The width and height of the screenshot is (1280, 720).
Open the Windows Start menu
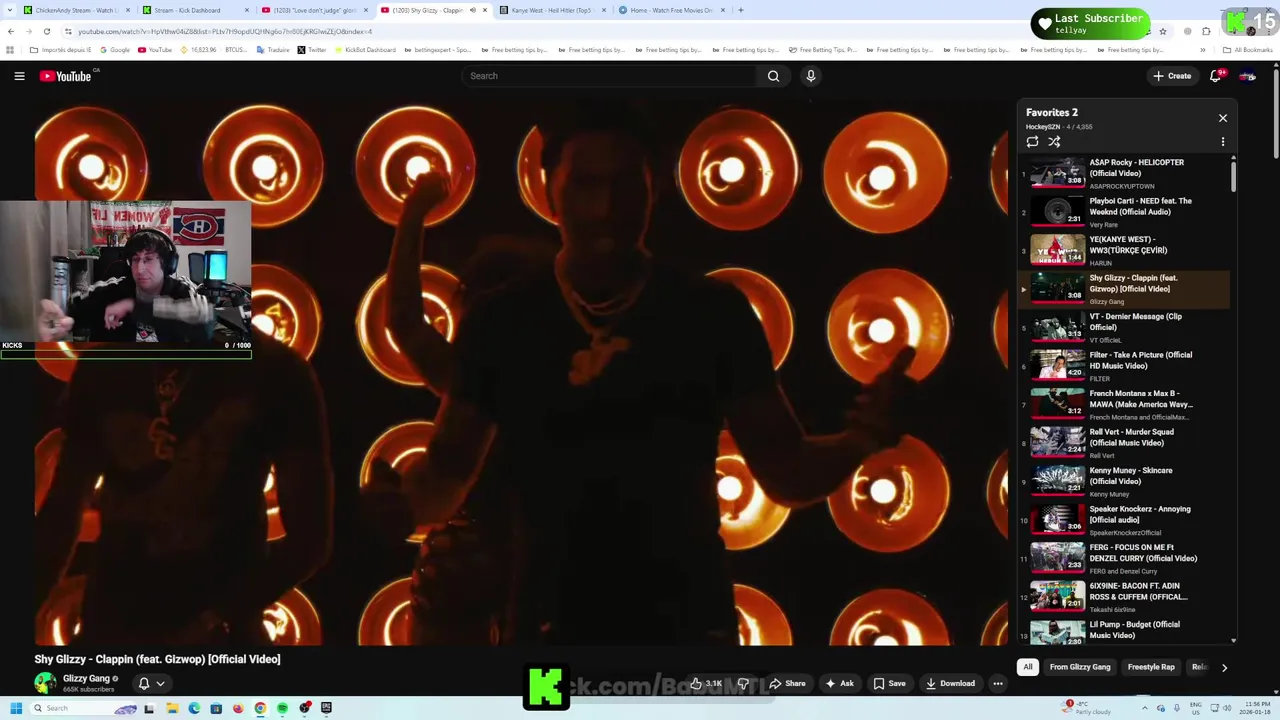(15, 708)
